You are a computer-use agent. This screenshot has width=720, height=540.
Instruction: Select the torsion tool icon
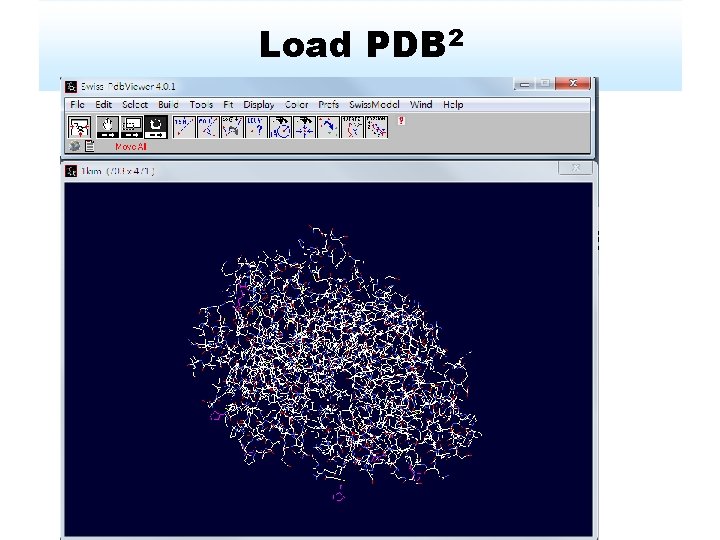coord(377,127)
